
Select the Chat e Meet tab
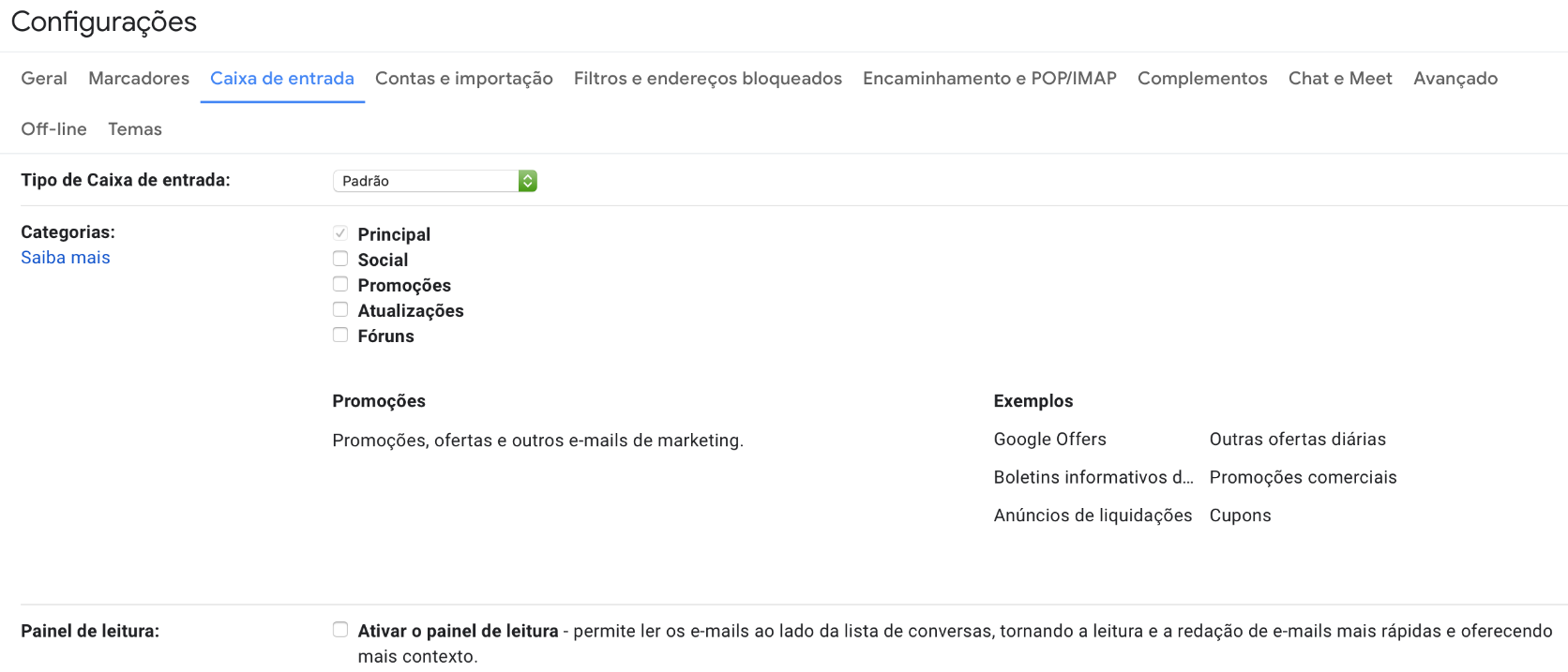(1340, 79)
